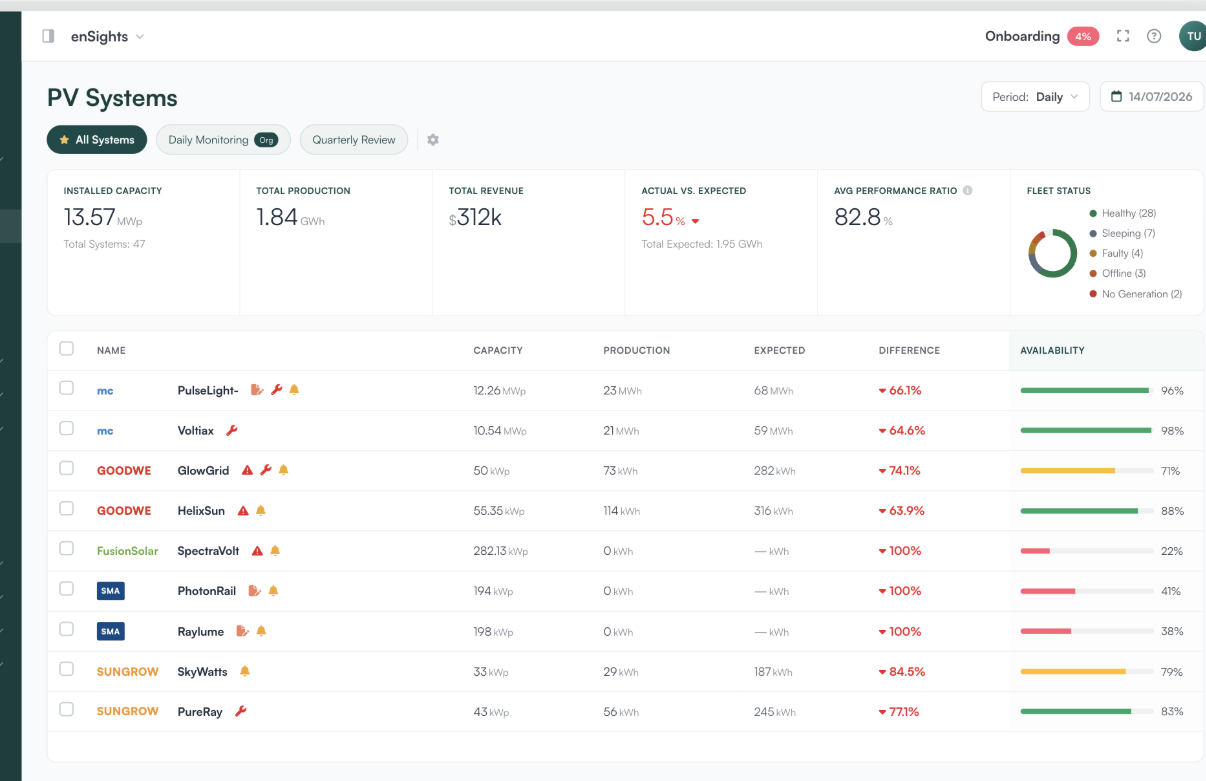Click the wrench icon on the PureRay row
This screenshot has width=1206, height=781.
click(240, 712)
